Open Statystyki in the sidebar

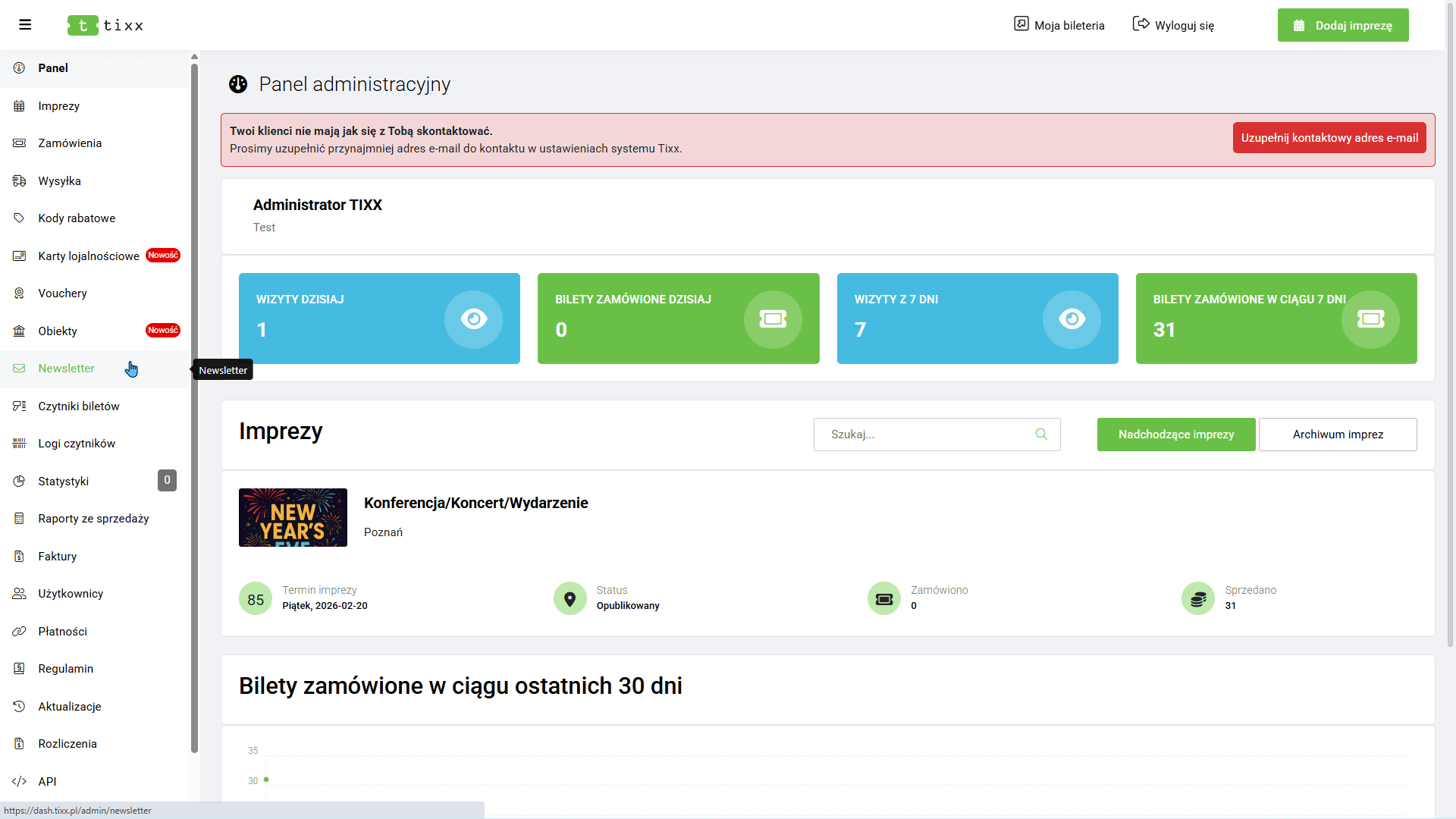(x=64, y=482)
